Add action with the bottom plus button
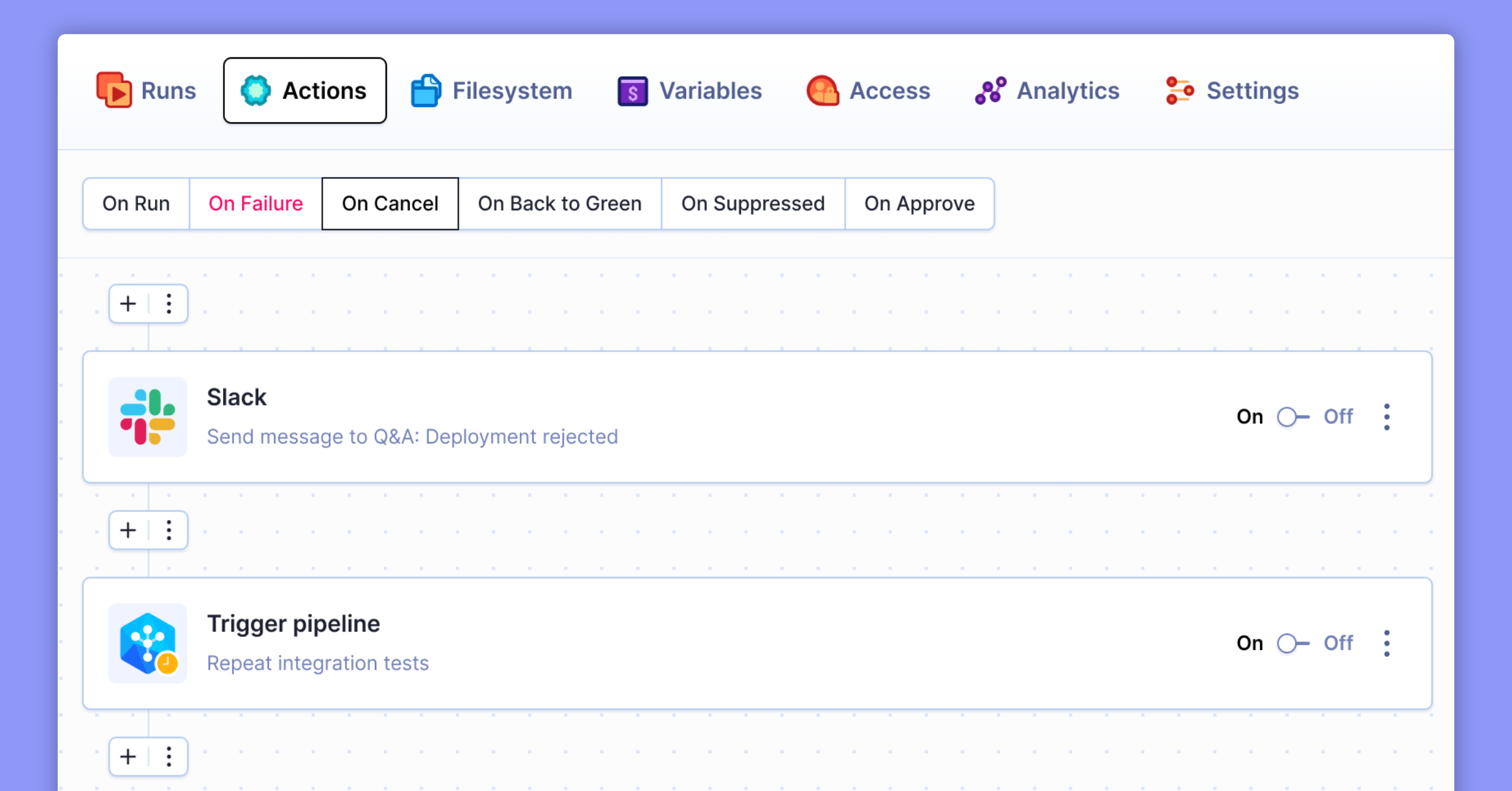This screenshot has width=1512, height=791. [128, 756]
